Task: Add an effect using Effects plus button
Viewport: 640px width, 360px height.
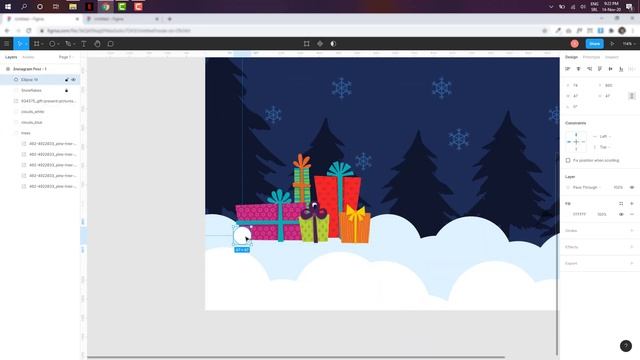Action: tap(631, 247)
